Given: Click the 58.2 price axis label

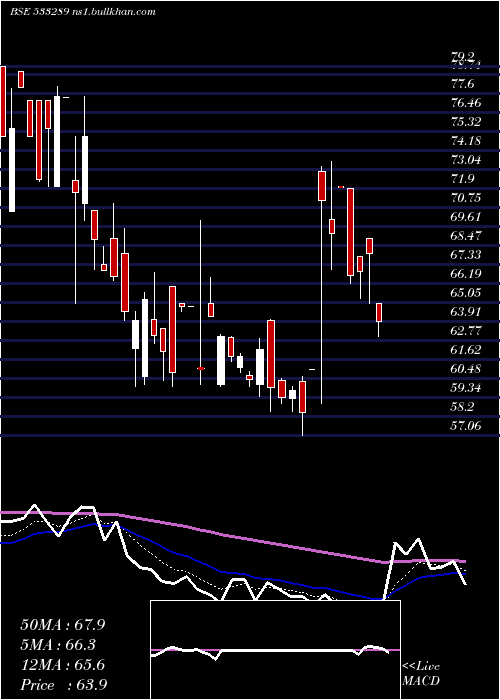Looking at the screenshot, I should tap(462, 406).
